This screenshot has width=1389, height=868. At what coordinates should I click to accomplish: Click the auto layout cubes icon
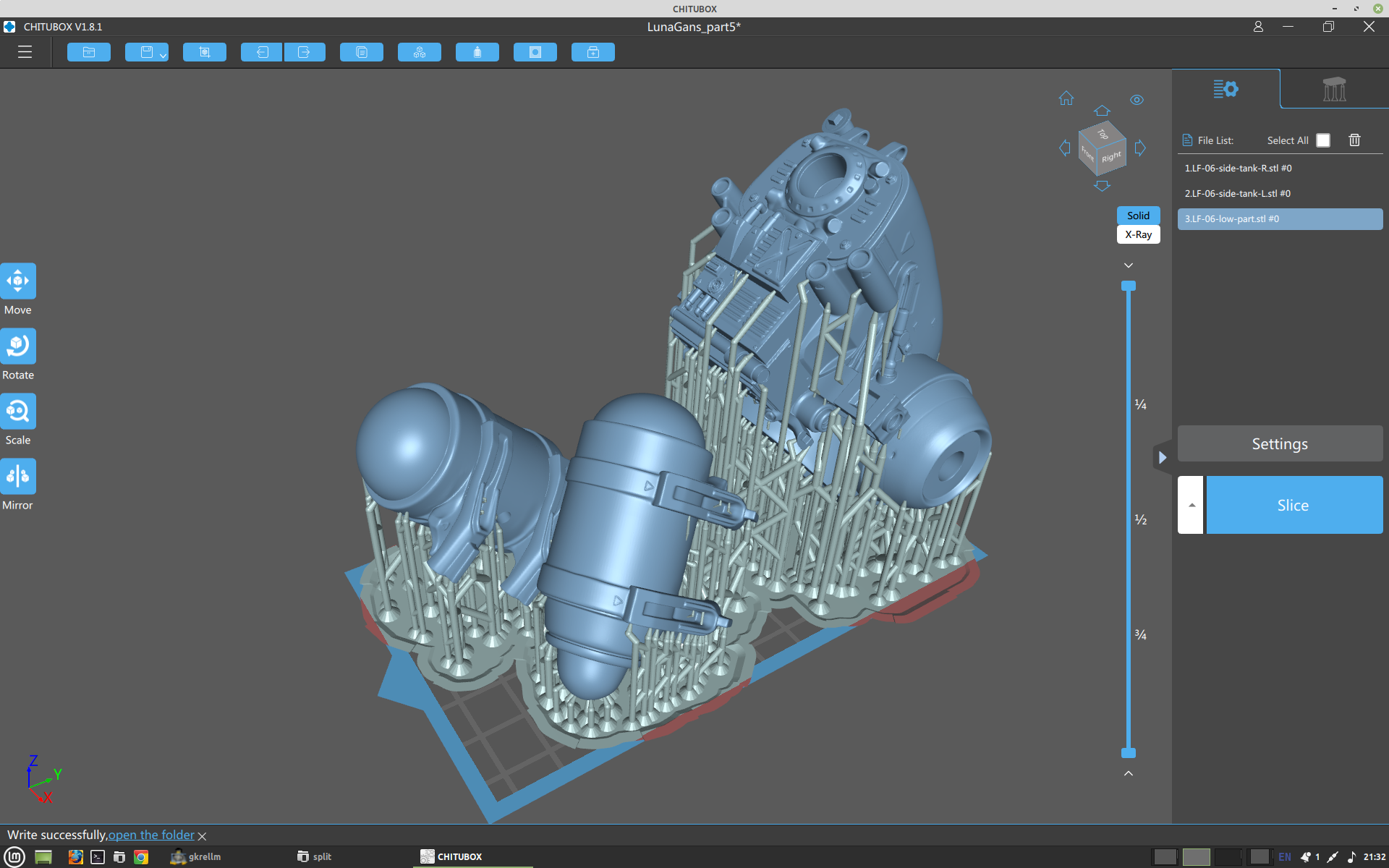point(420,52)
